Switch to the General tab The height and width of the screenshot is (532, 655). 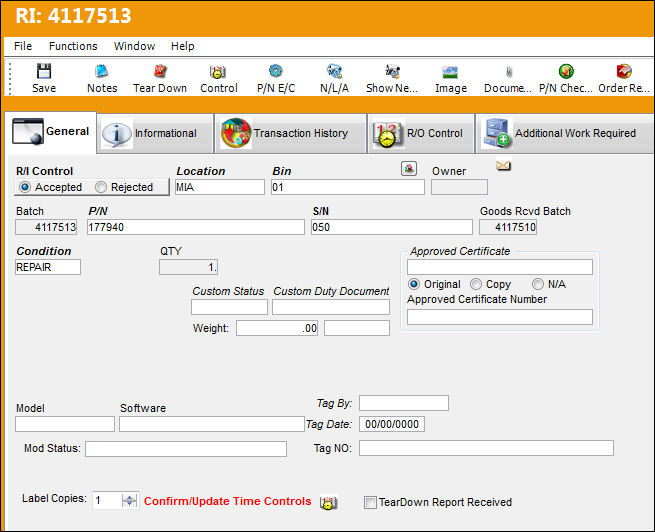point(51,132)
